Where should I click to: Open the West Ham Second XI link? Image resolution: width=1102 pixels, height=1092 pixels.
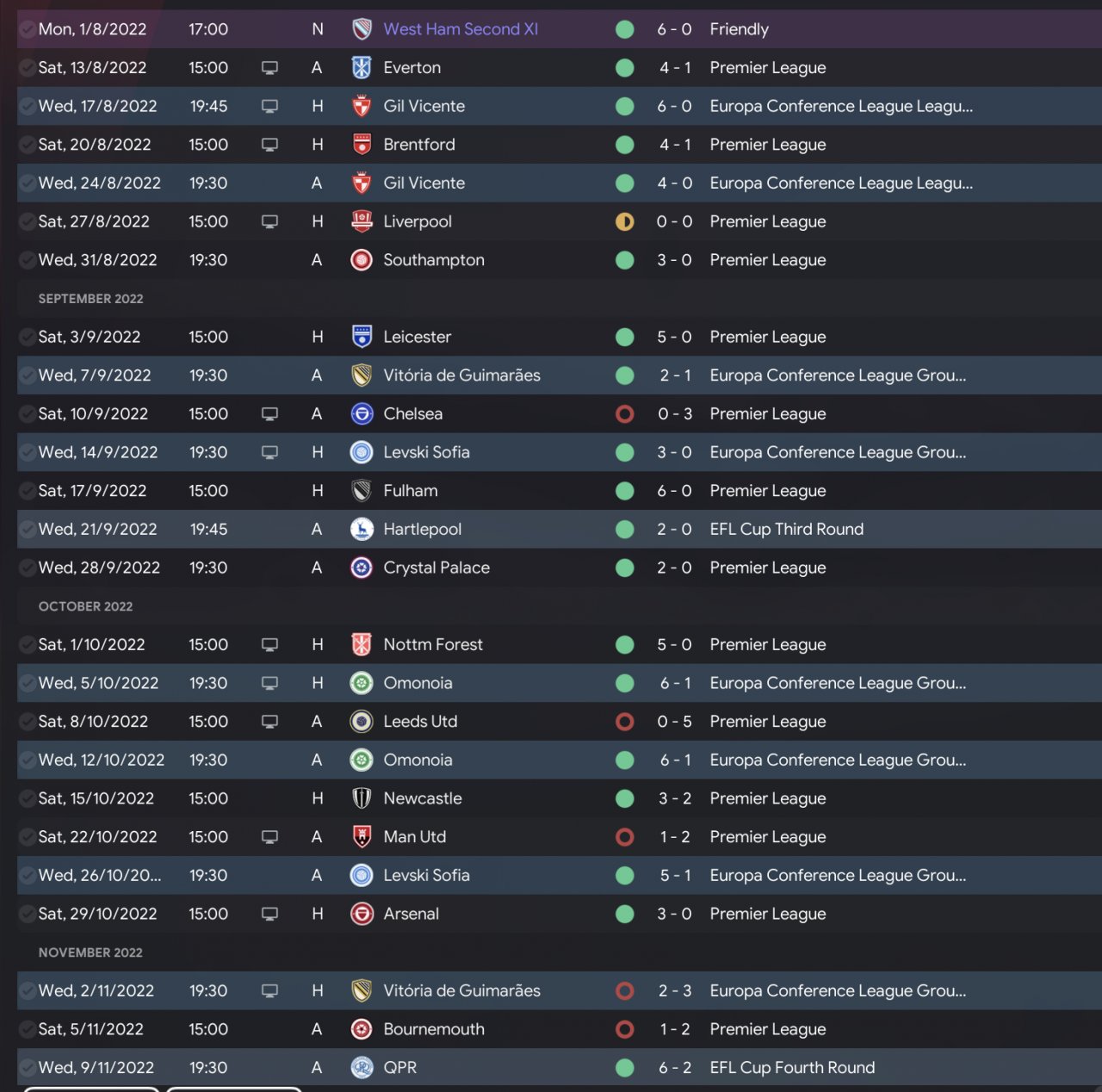[x=461, y=29]
